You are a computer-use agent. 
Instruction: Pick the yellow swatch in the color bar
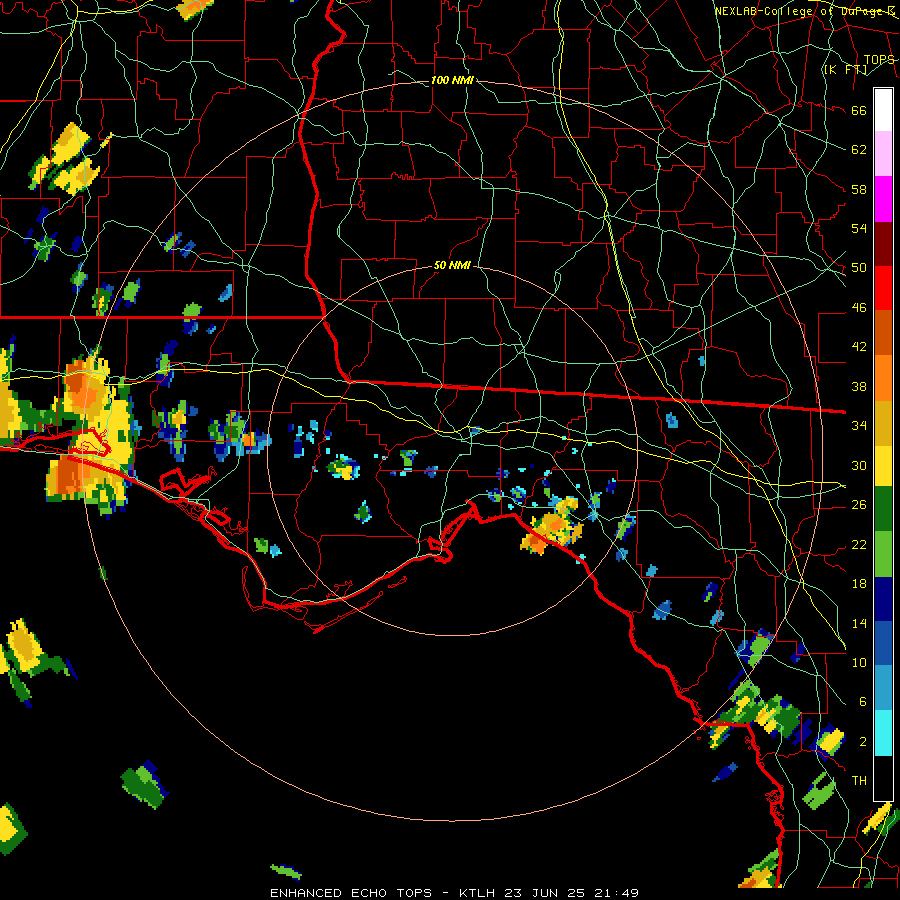click(883, 465)
